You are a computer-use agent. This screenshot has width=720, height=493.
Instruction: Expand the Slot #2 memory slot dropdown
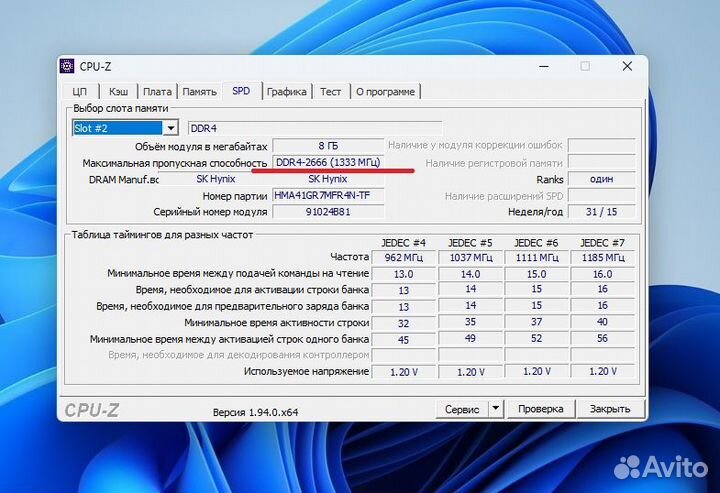coord(171,128)
